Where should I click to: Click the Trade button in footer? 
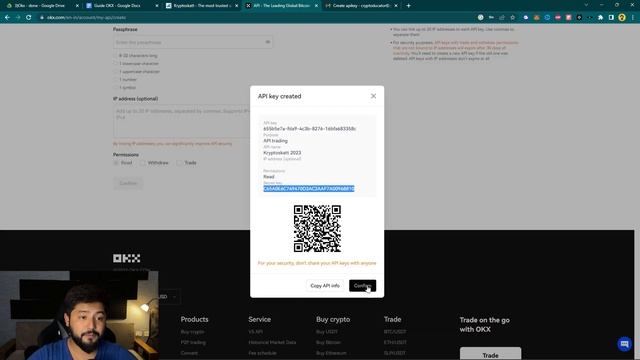tap(490, 354)
